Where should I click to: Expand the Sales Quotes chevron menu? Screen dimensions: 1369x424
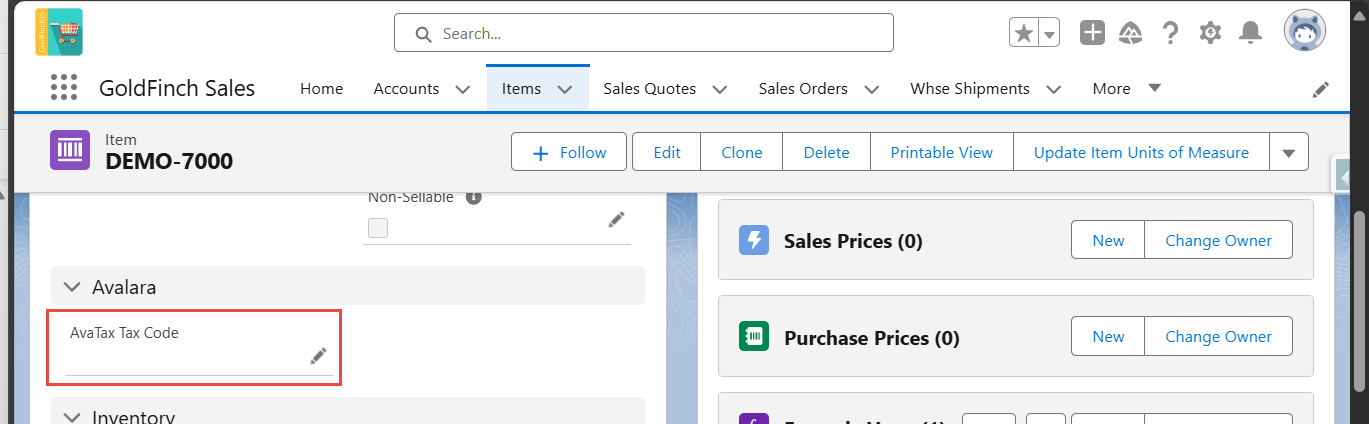pos(719,89)
